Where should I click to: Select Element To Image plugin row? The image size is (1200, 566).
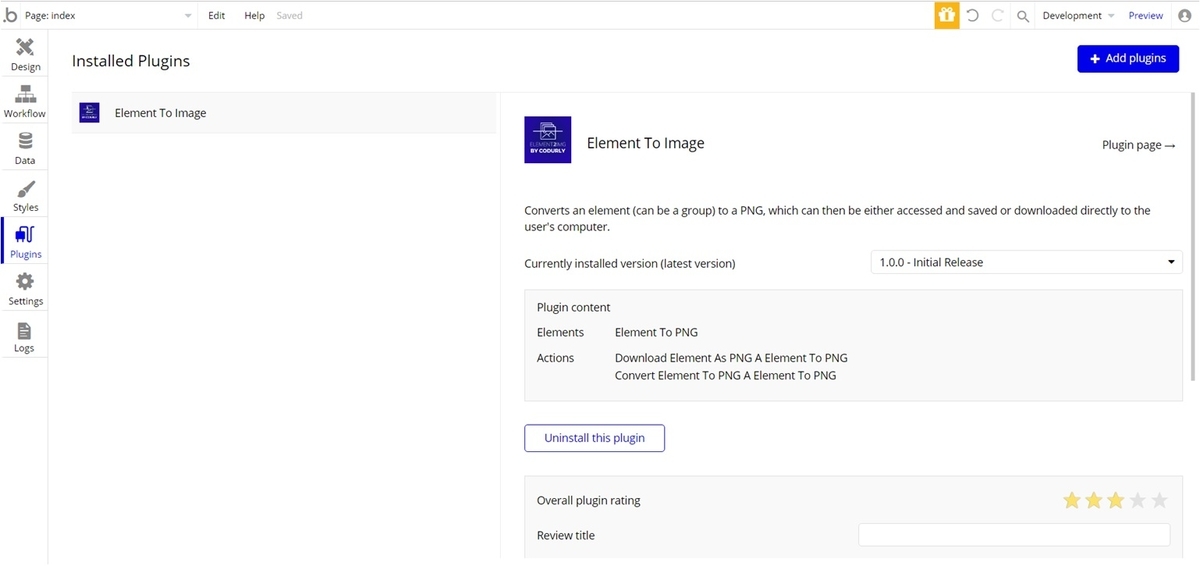(284, 113)
